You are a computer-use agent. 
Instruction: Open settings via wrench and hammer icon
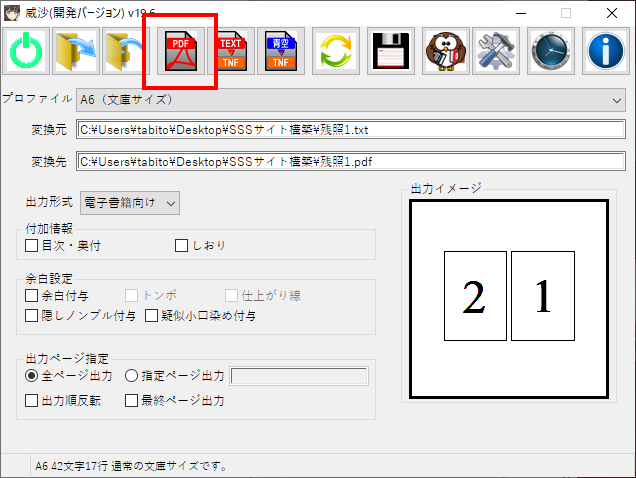pyautogui.click(x=496, y=51)
